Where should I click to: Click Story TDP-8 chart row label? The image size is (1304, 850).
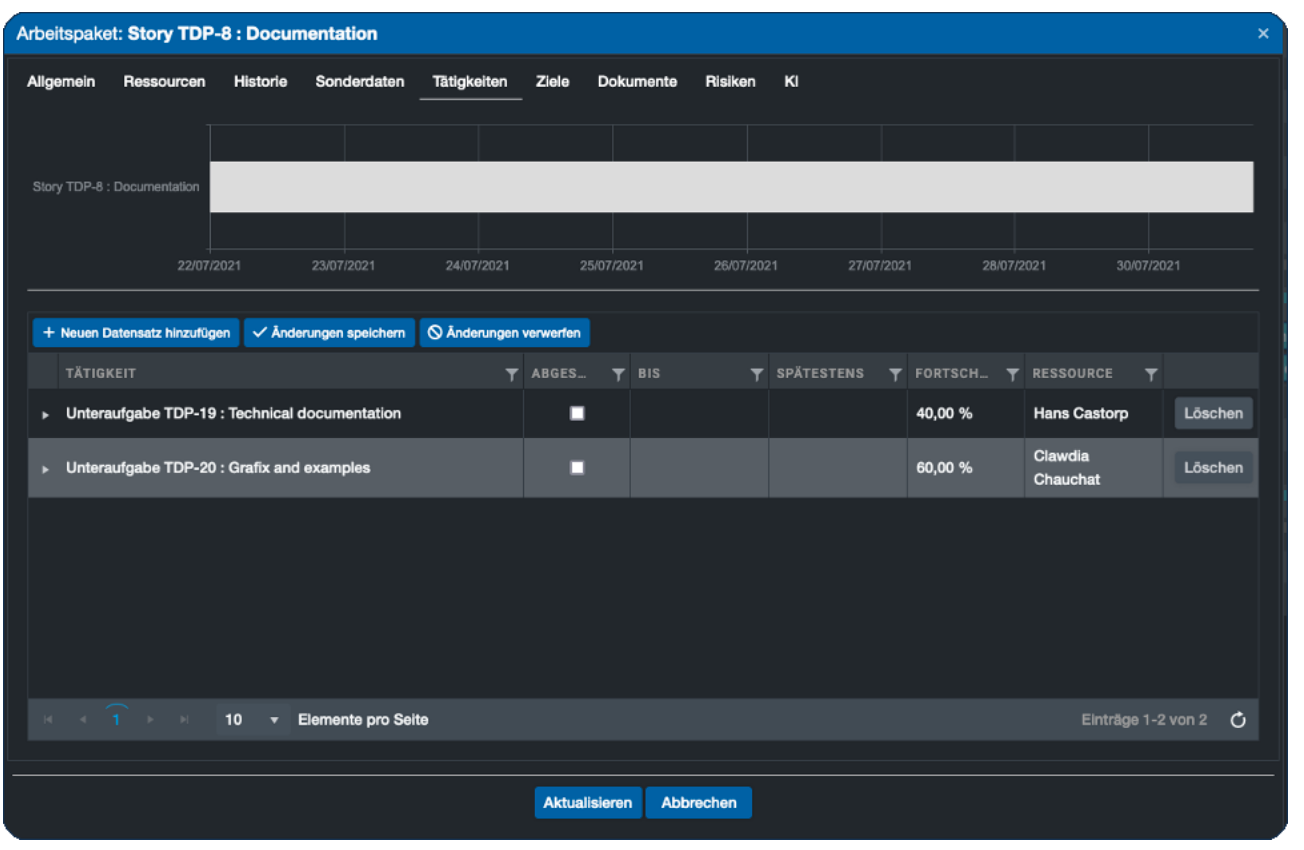pyautogui.click(x=116, y=187)
